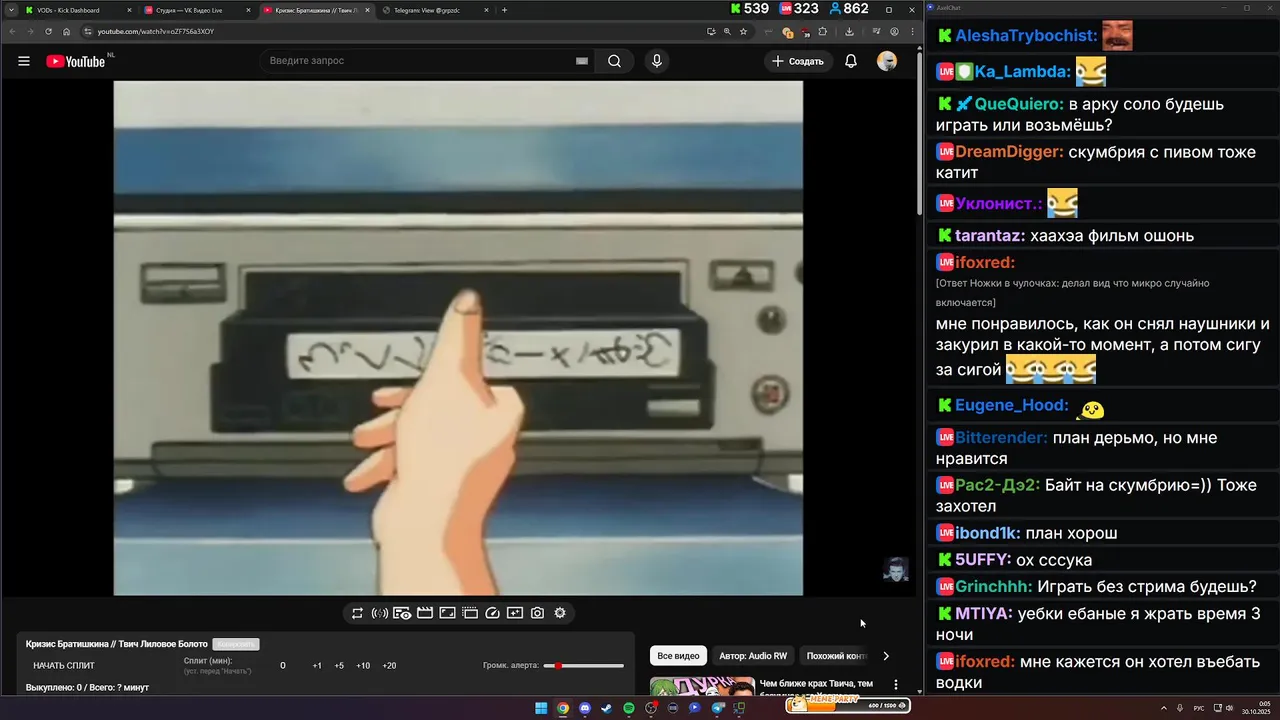Open the suggested video thumbnail in the sidebar
The width and height of the screenshot is (1280, 720).
[x=702, y=687]
